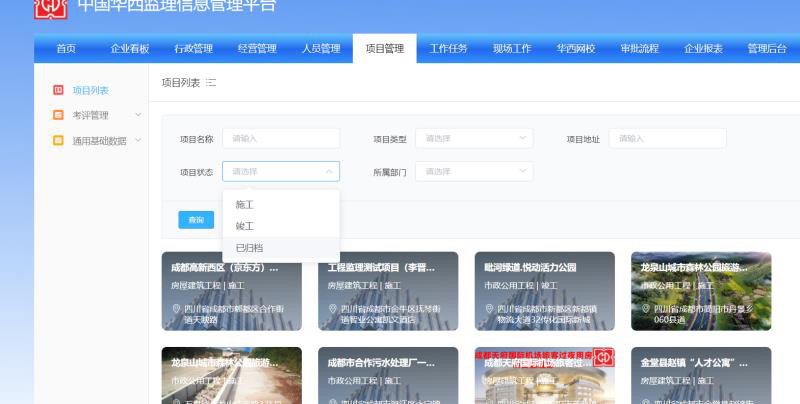800x404 pixels.
Task: Expand the 通用基础数据 sidebar chevron
Action: [x=138, y=140]
